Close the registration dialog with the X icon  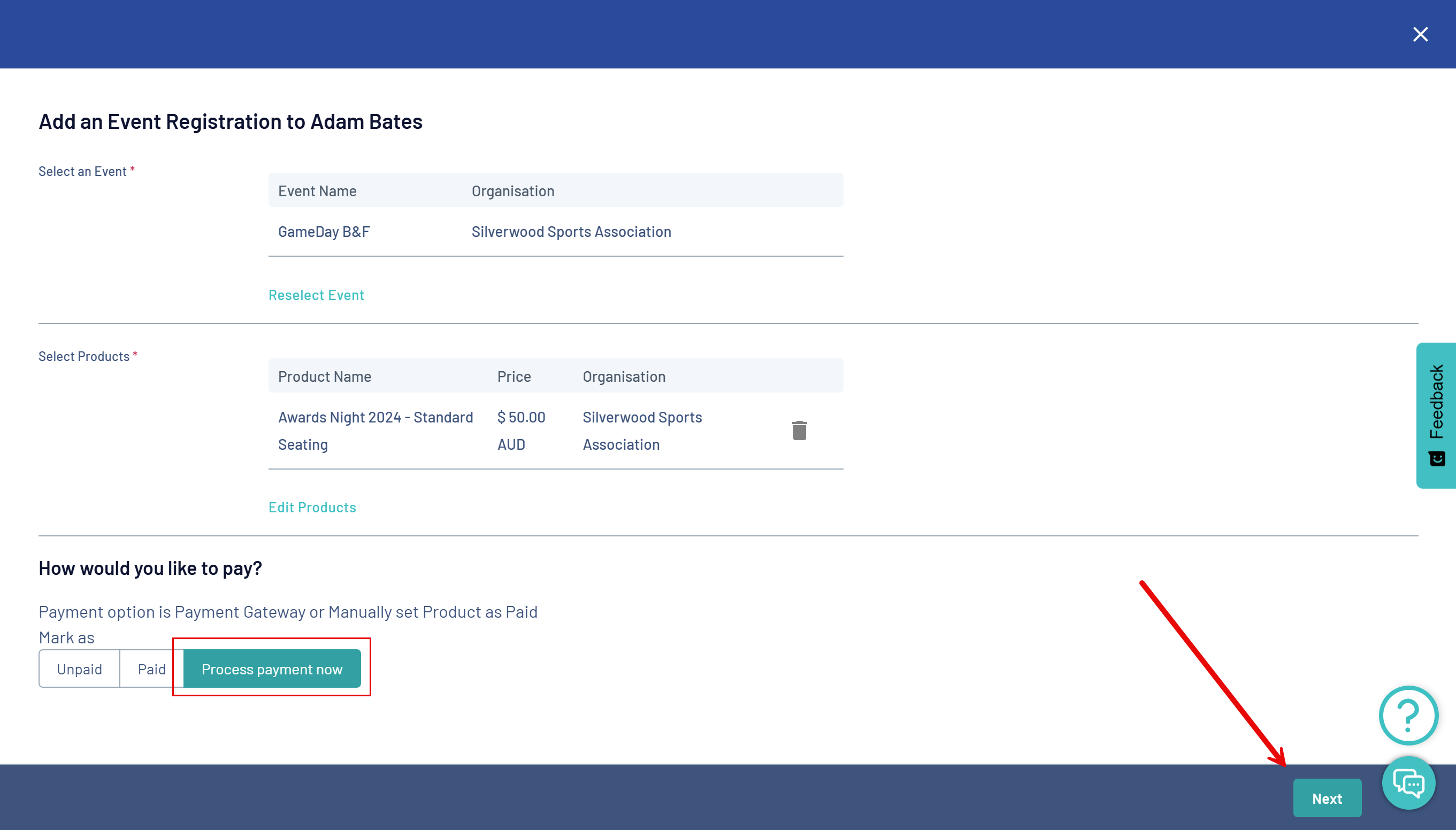click(1420, 34)
